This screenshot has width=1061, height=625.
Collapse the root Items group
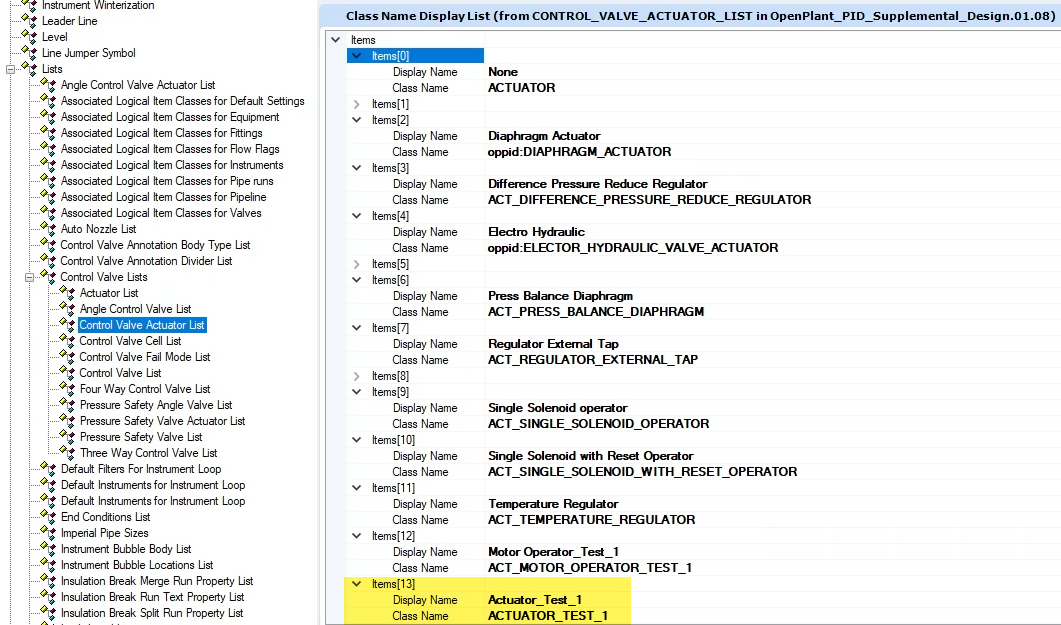coord(335,40)
